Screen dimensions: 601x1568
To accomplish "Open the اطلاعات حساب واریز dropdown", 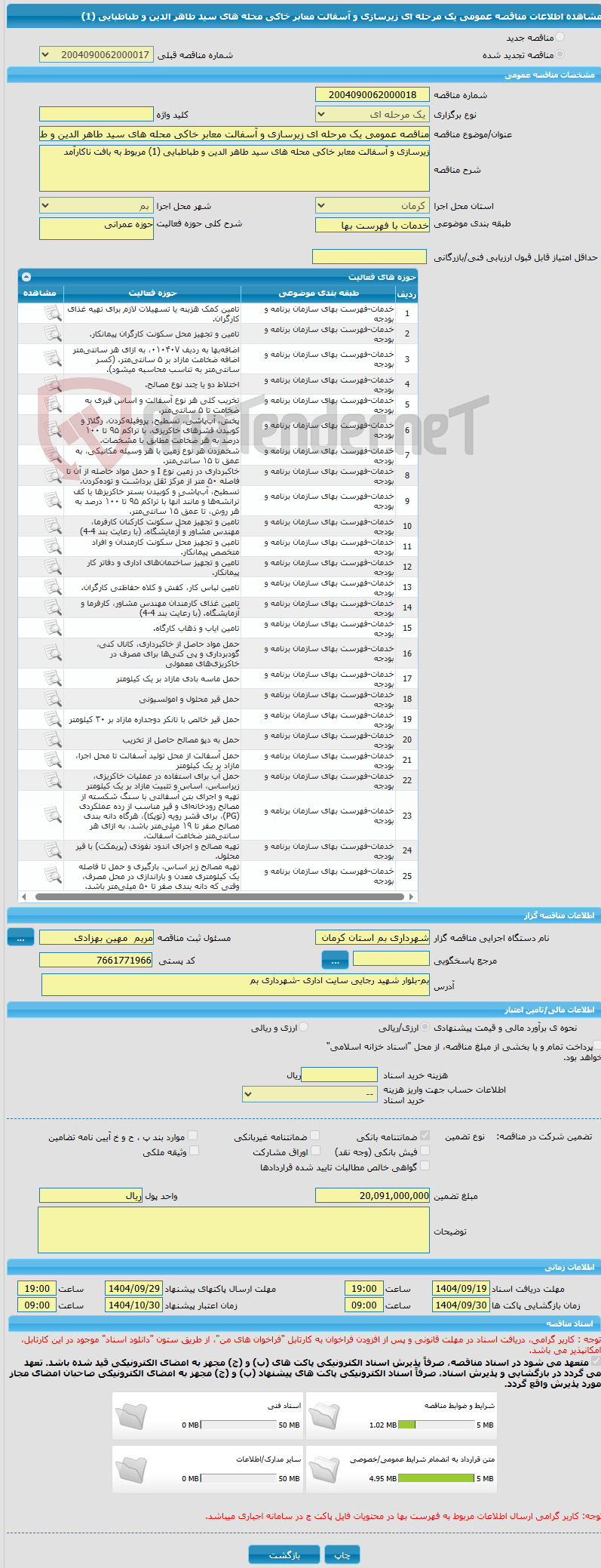I will [x=309, y=1093].
